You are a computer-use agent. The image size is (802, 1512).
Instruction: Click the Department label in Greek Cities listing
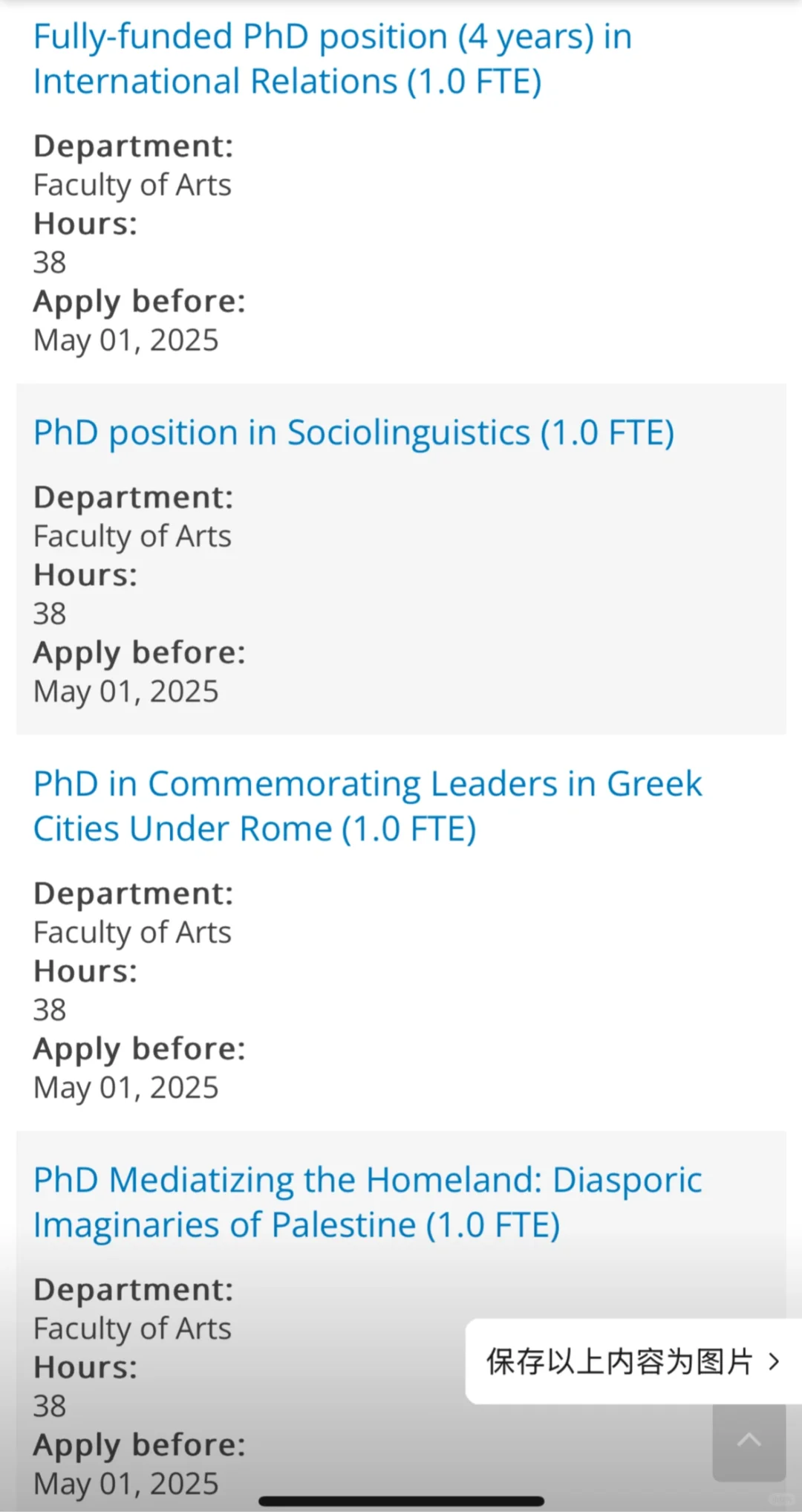(133, 893)
